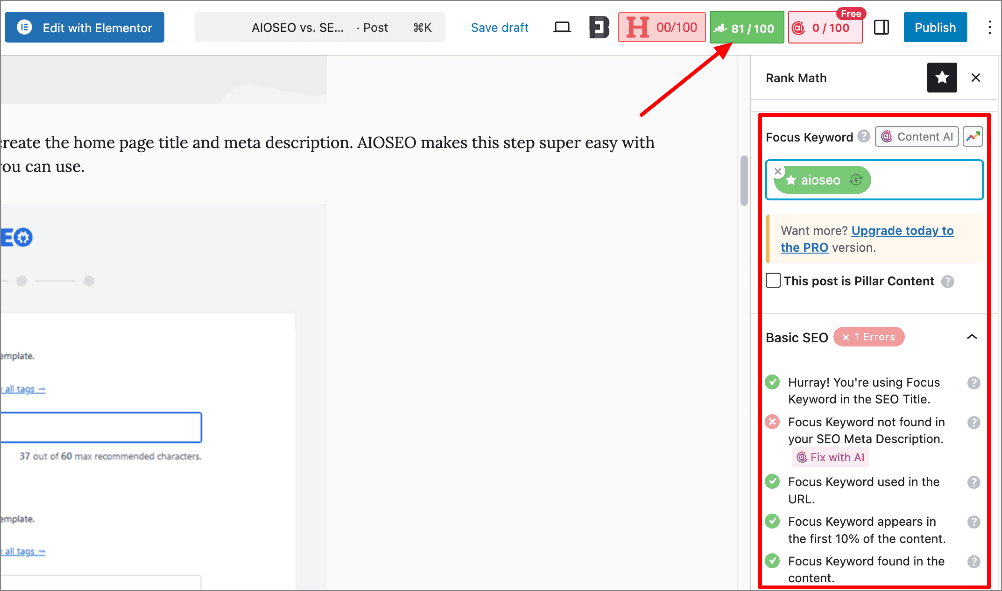The height and width of the screenshot is (591, 1002).
Task: Click 'Focus Keyword not found' error text
Action: (x=866, y=431)
